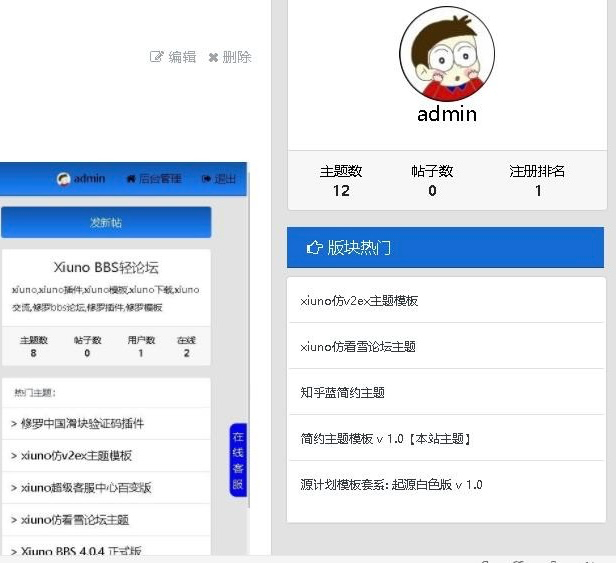The height and width of the screenshot is (563, 616).
Task: Open 源计划模板套系: 起源白色版 v 1.0
Action: point(391,484)
